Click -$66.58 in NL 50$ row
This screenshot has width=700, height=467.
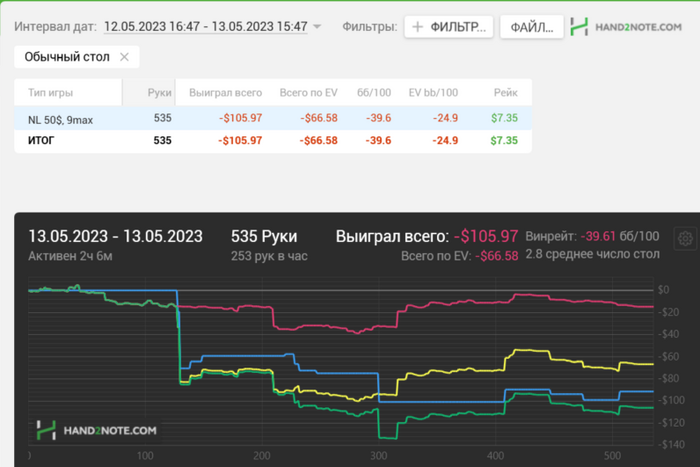[x=319, y=118]
